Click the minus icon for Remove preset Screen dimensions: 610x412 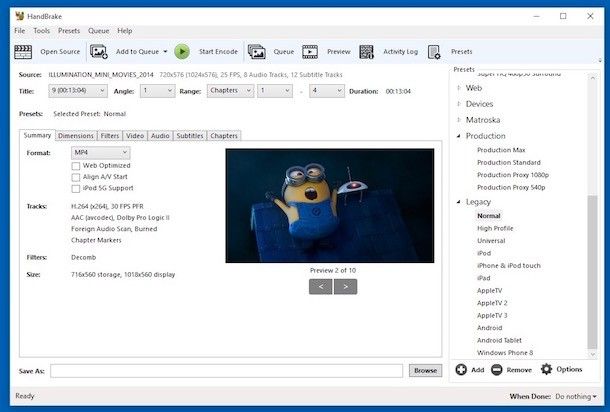pos(496,369)
